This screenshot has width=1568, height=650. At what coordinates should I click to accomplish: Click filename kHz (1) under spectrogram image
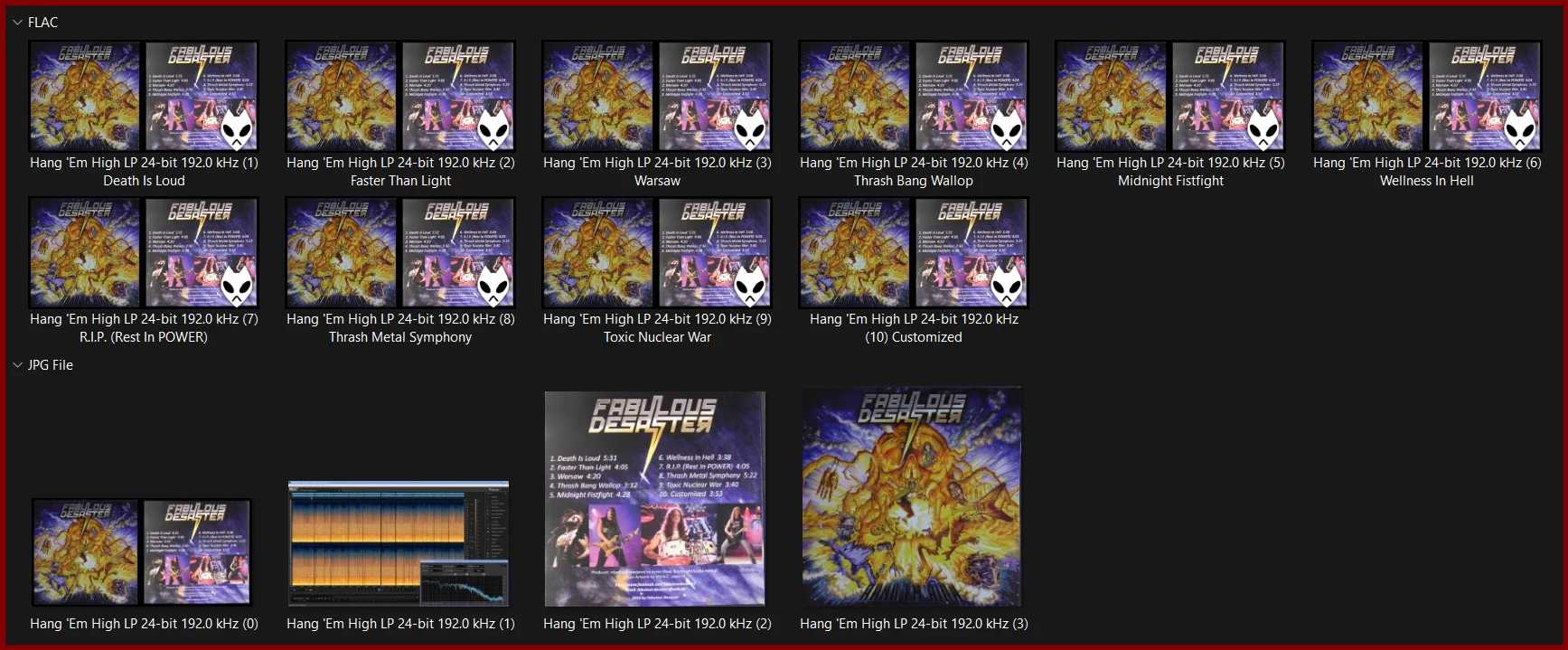tap(400, 624)
